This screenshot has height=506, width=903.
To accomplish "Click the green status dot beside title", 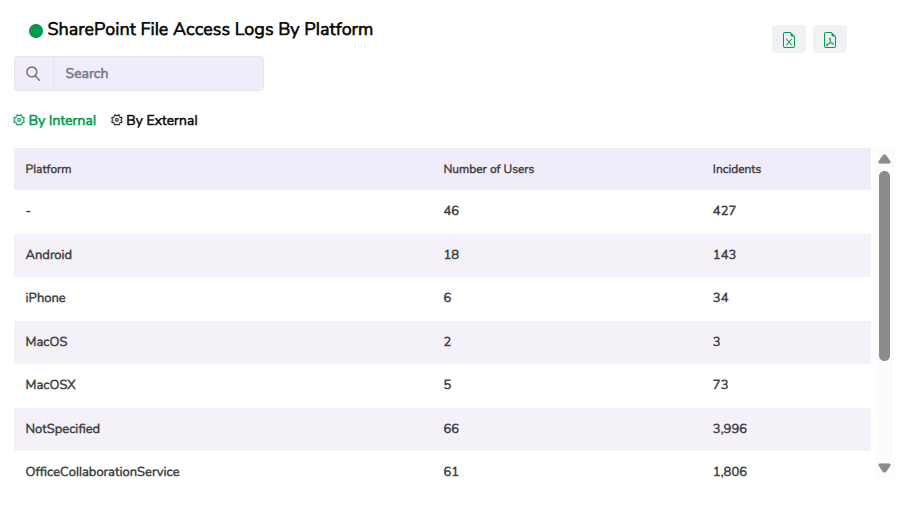I will click(x=36, y=31).
